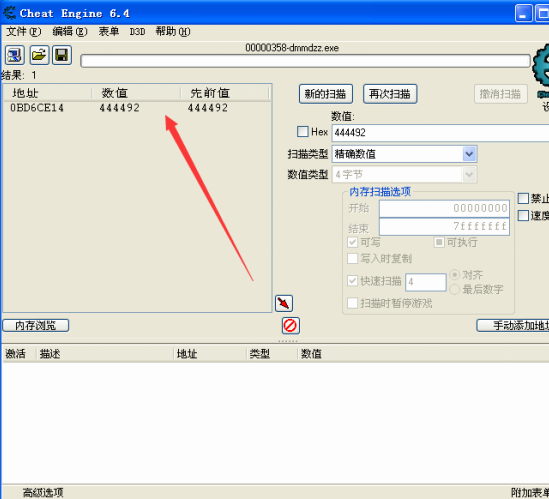The width and height of the screenshot is (549, 499).
Task: Toggle the 速度 checkbox on right edge
Action: [523, 215]
